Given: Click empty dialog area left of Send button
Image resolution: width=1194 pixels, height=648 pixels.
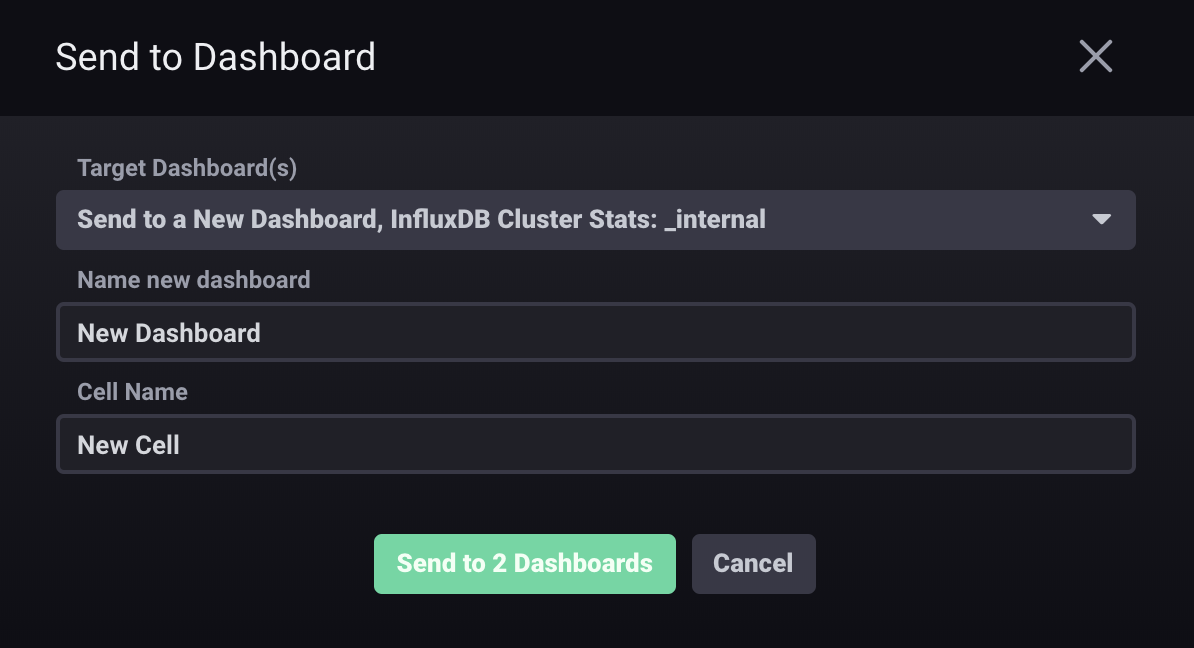Looking at the screenshot, I should 200,563.
